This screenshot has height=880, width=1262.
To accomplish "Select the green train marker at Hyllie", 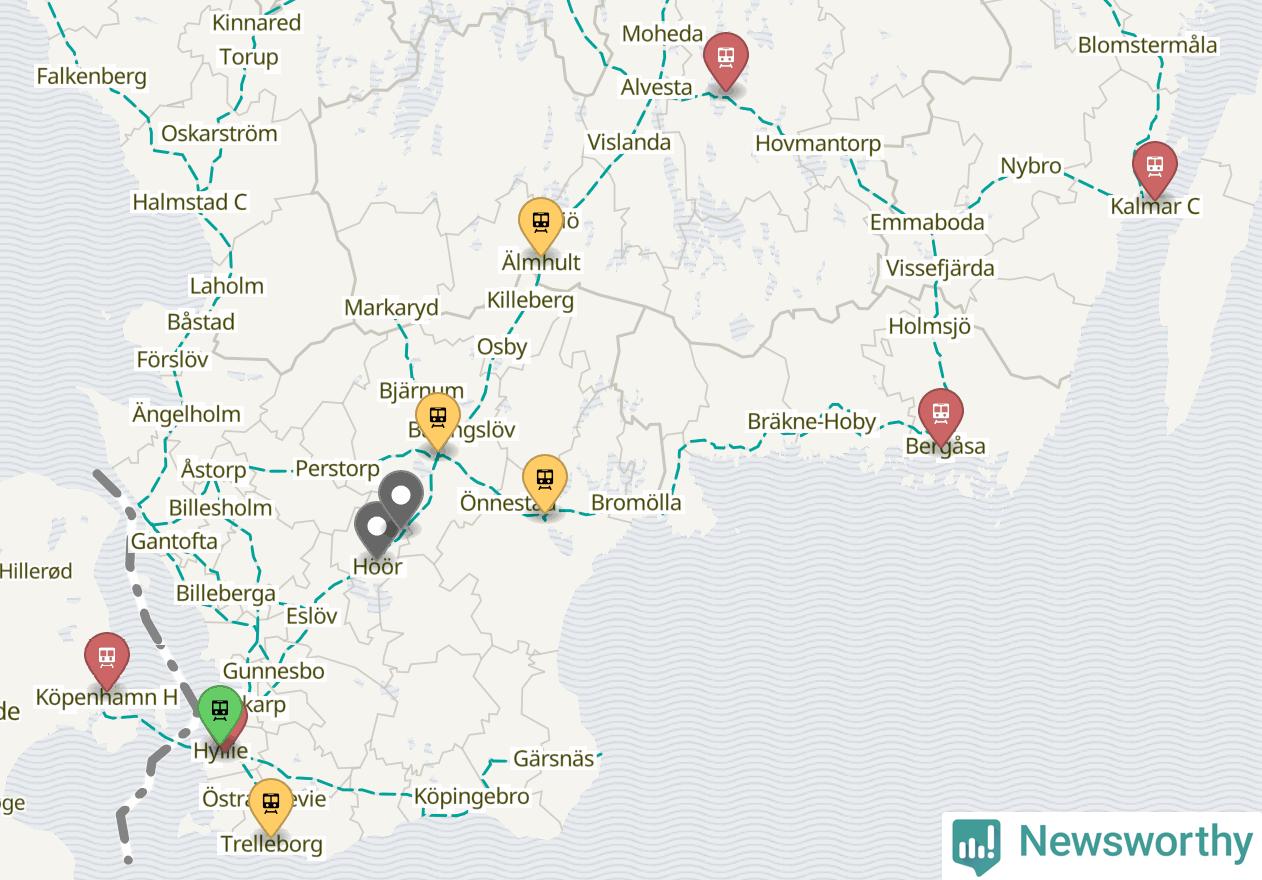I will coord(219,711).
